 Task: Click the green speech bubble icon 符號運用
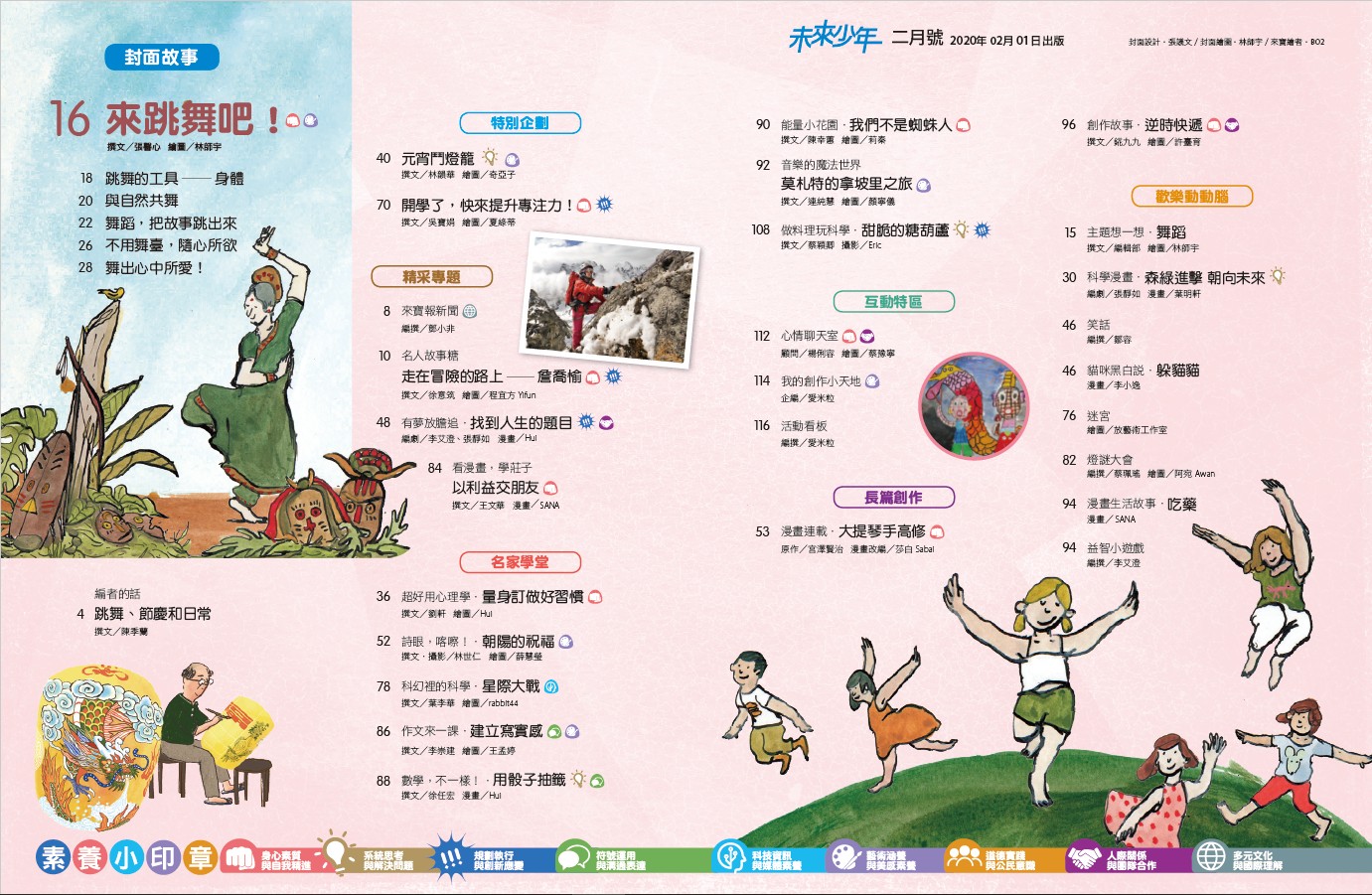click(x=573, y=856)
